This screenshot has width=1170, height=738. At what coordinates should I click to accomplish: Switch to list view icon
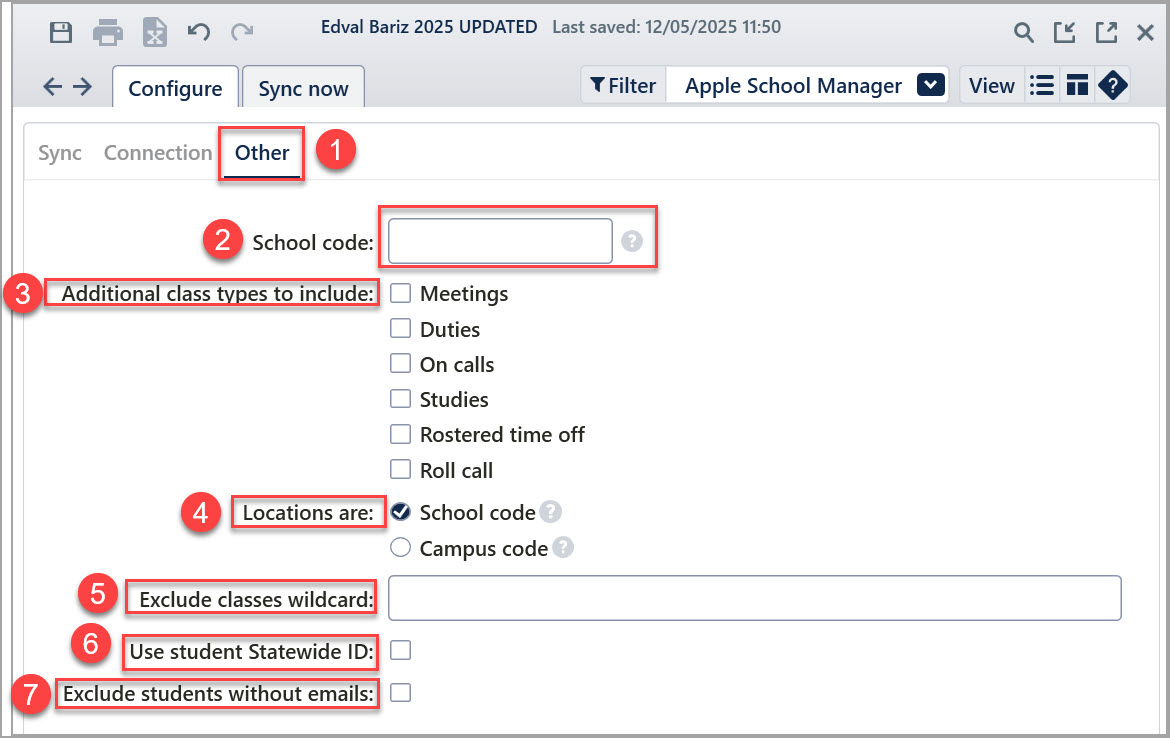(1042, 85)
